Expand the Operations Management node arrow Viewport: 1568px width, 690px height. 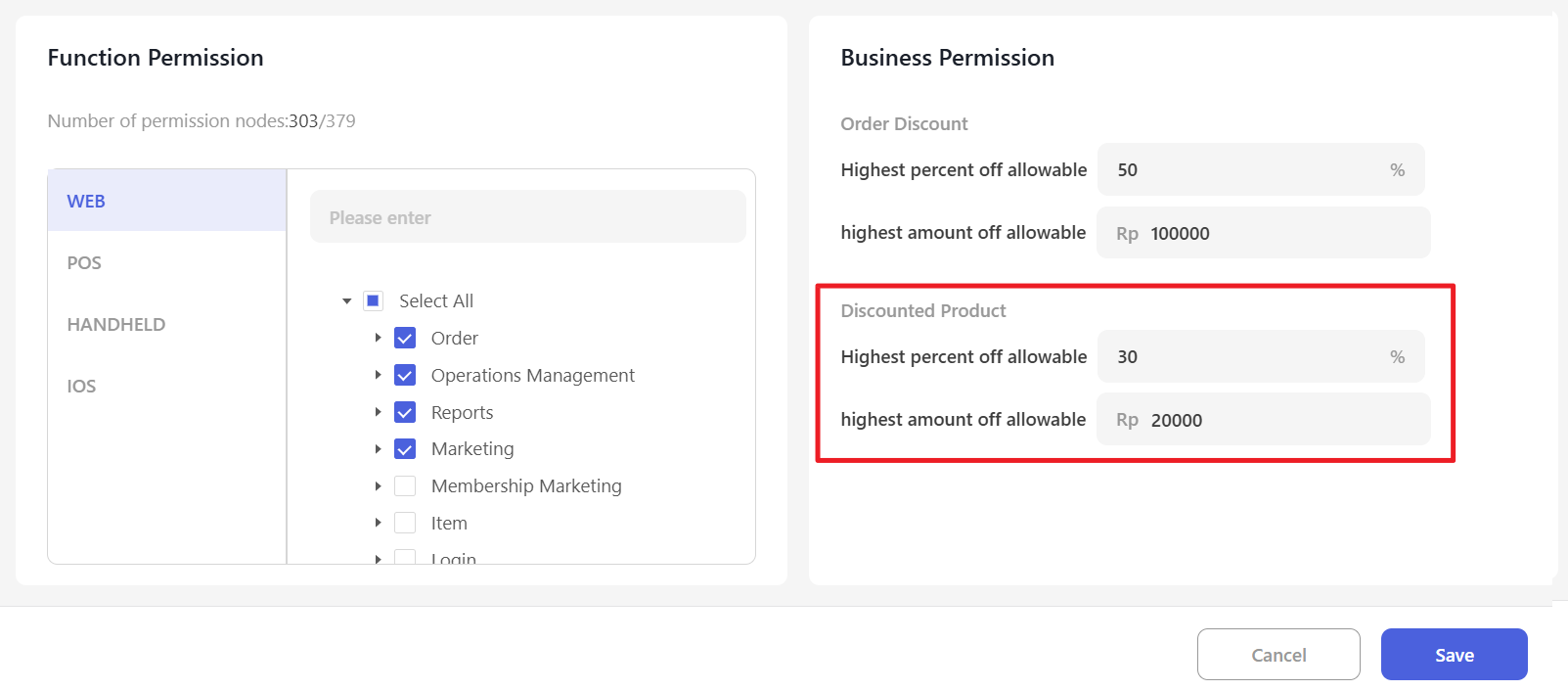pos(378,375)
